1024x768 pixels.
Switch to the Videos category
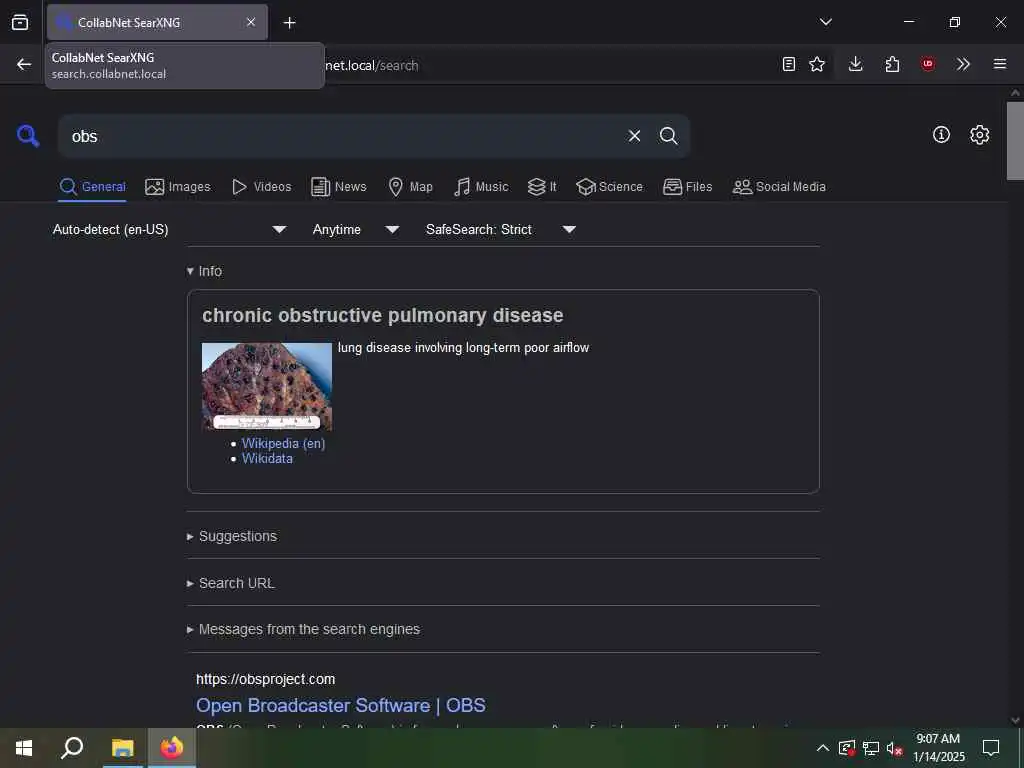point(261,187)
